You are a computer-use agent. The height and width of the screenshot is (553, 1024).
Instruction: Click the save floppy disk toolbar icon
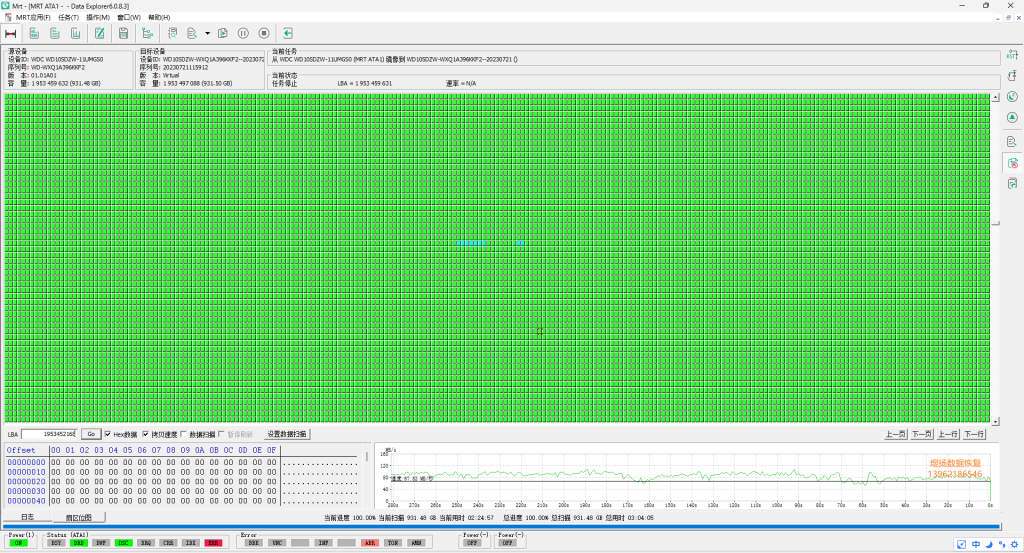(123, 33)
